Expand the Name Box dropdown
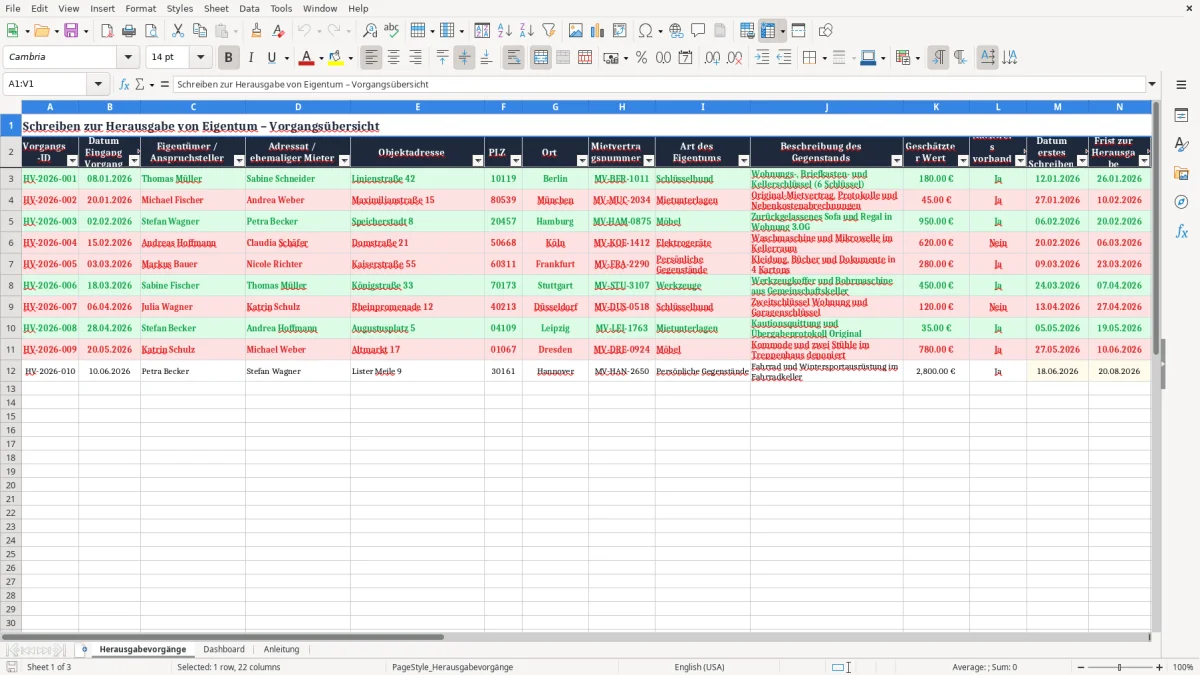This screenshot has height=675, width=1200. tap(98, 84)
